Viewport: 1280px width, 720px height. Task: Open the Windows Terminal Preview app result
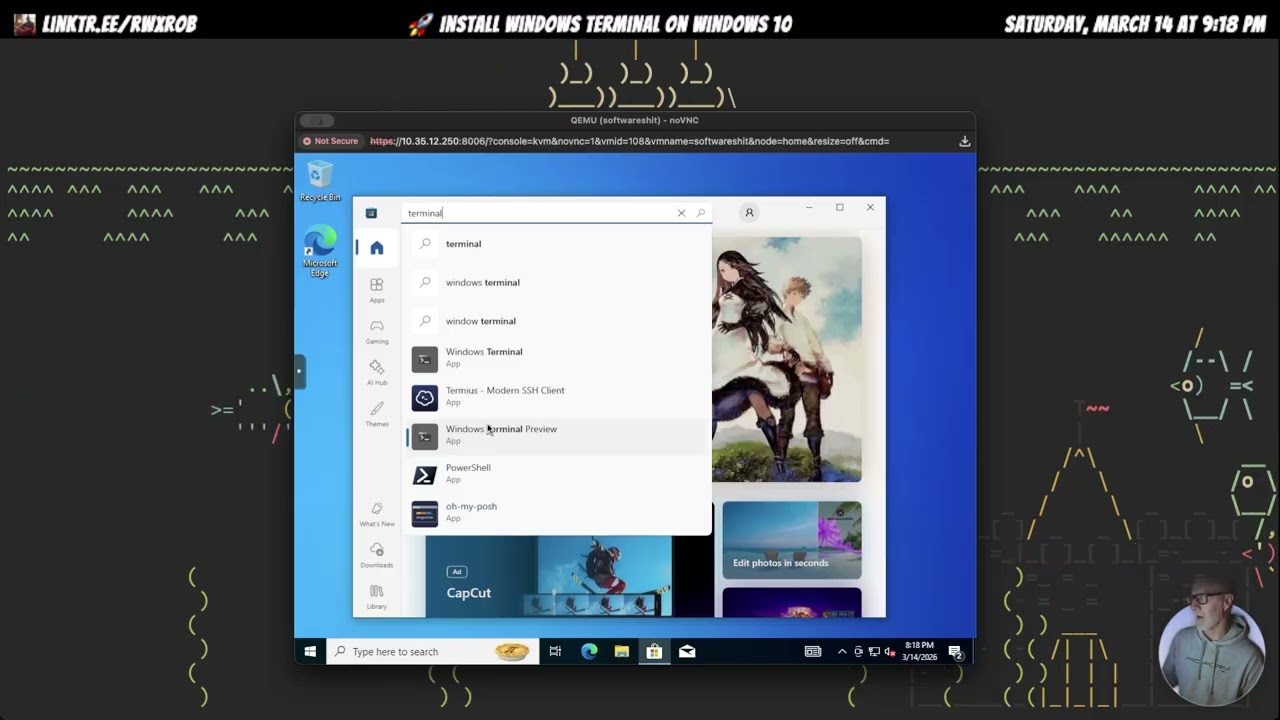558,435
